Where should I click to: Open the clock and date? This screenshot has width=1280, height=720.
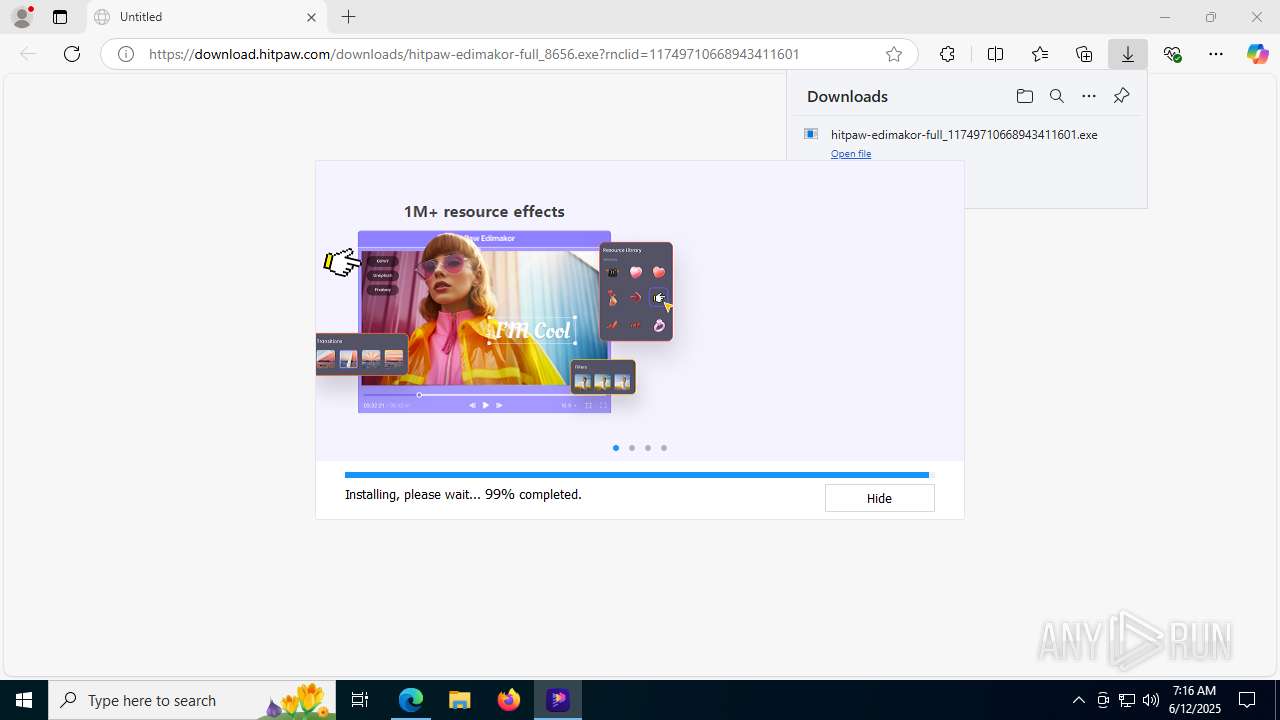click(x=1194, y=700)
